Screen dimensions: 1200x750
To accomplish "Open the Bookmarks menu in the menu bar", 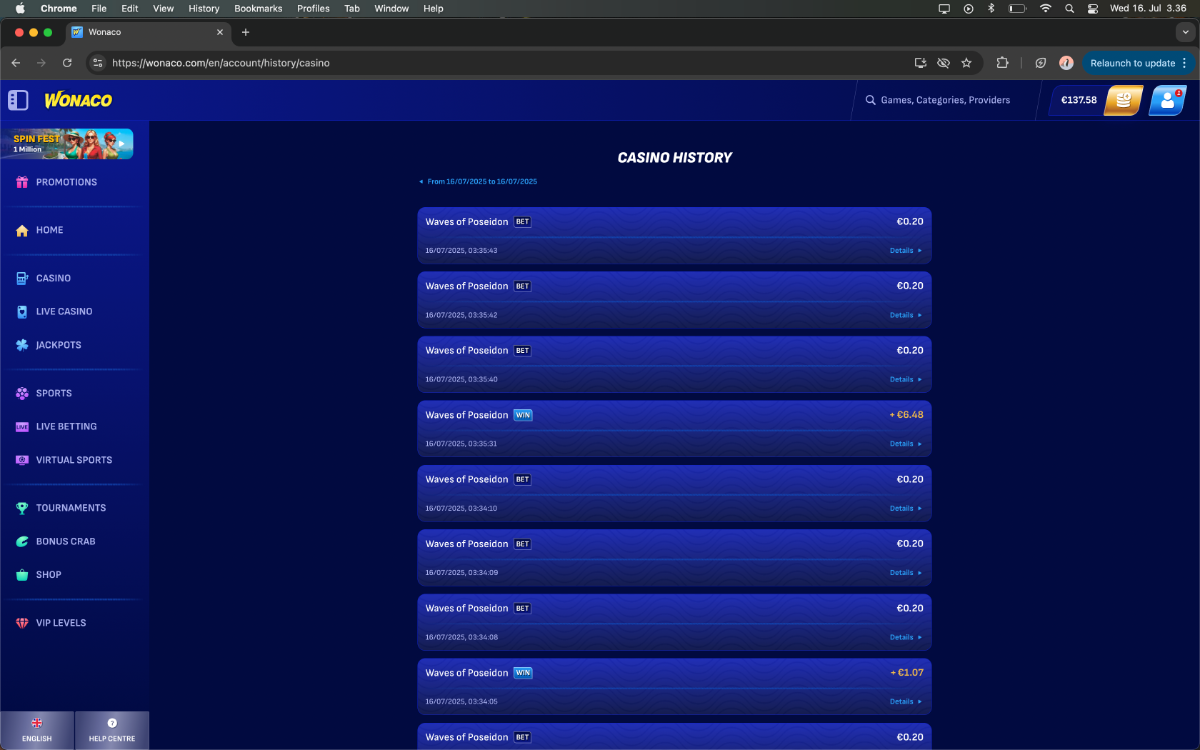I will (x=258, y=8).
